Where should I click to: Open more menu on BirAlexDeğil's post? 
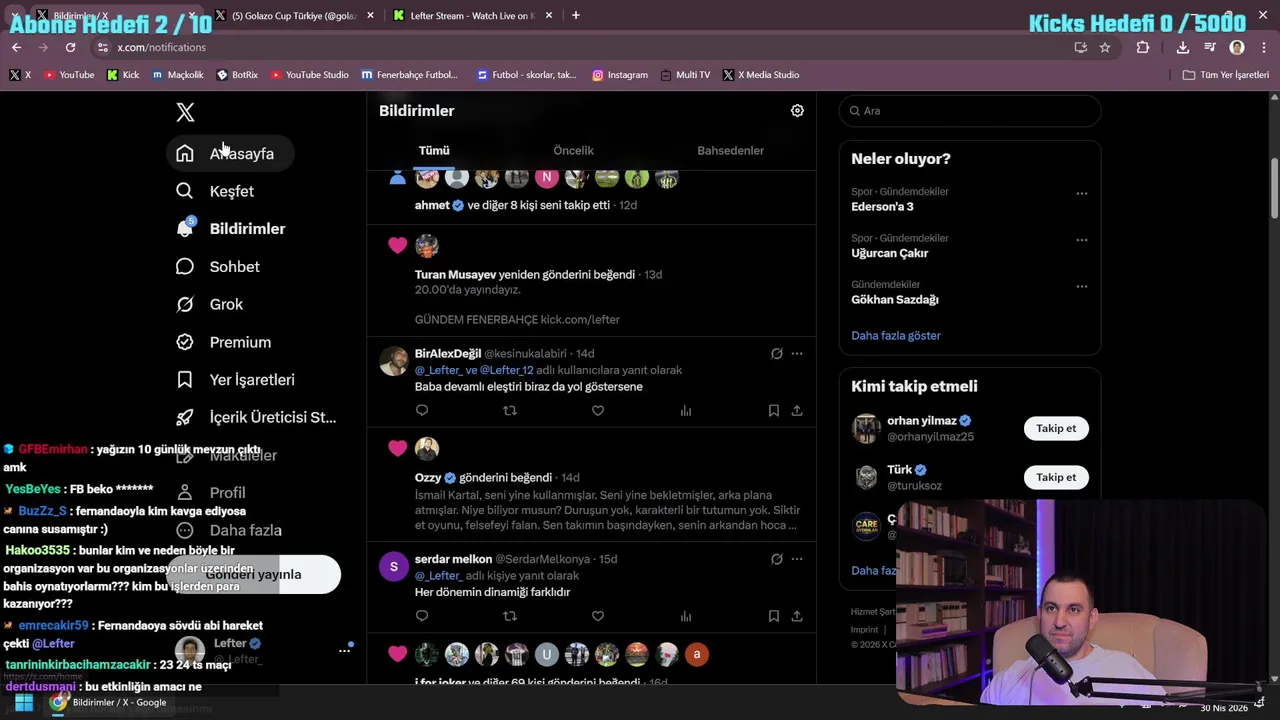coord(797,353)
